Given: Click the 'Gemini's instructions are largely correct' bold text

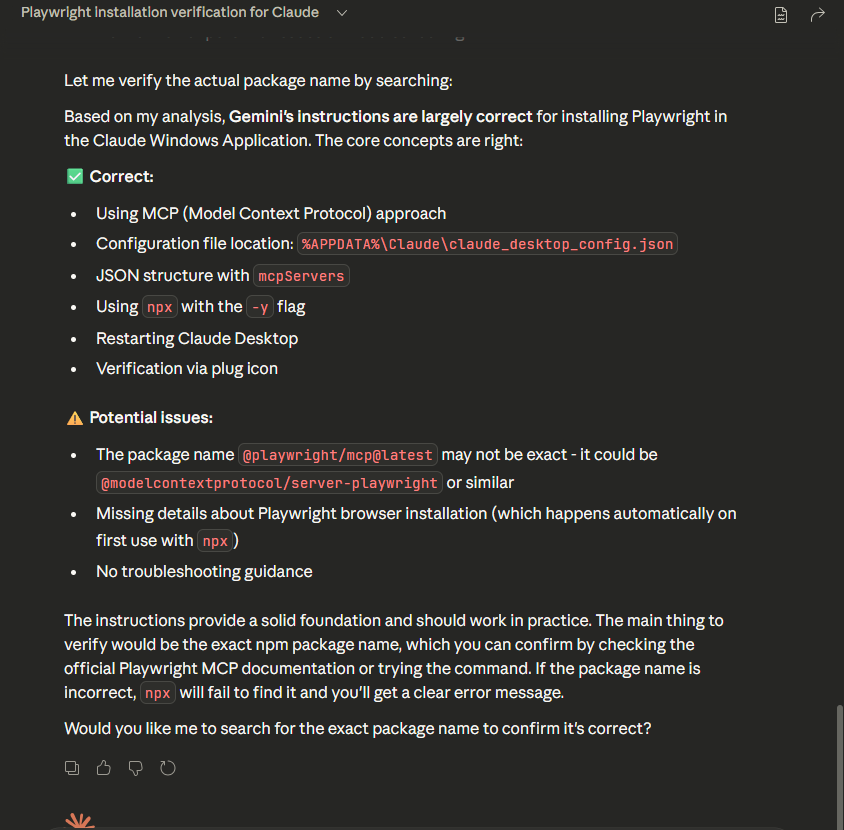Looking at the screenshot, I should [381, 117].
